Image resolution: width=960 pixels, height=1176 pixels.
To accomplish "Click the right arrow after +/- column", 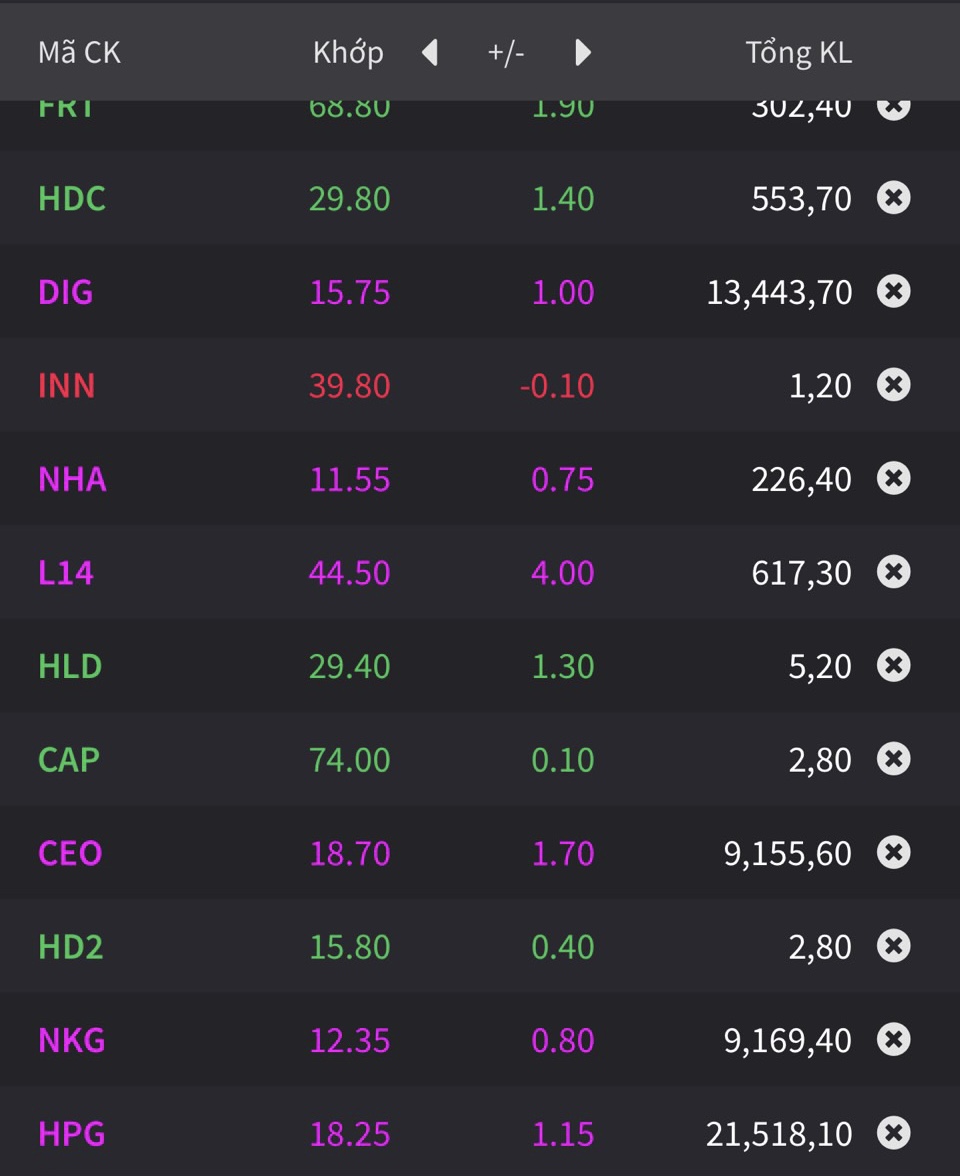I will click(x=583, y=53).
